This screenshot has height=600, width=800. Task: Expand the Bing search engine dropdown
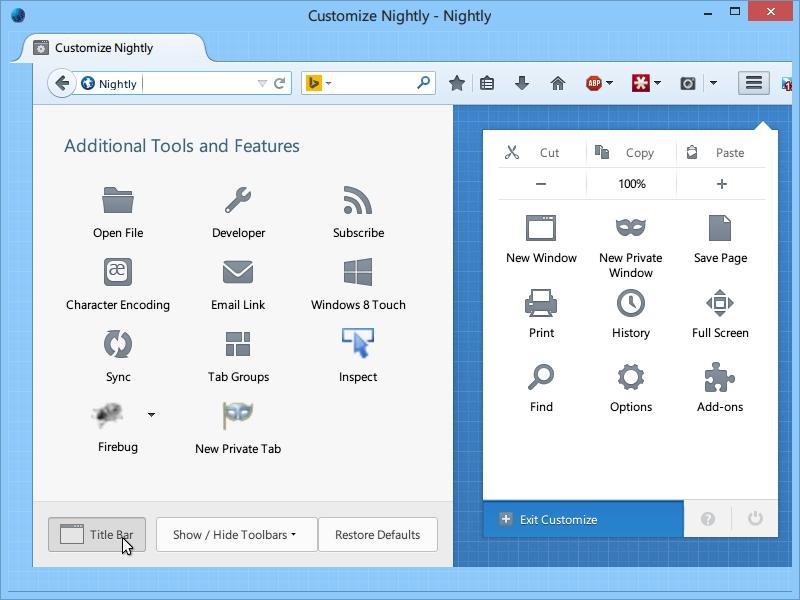click(x=328, y=83)
